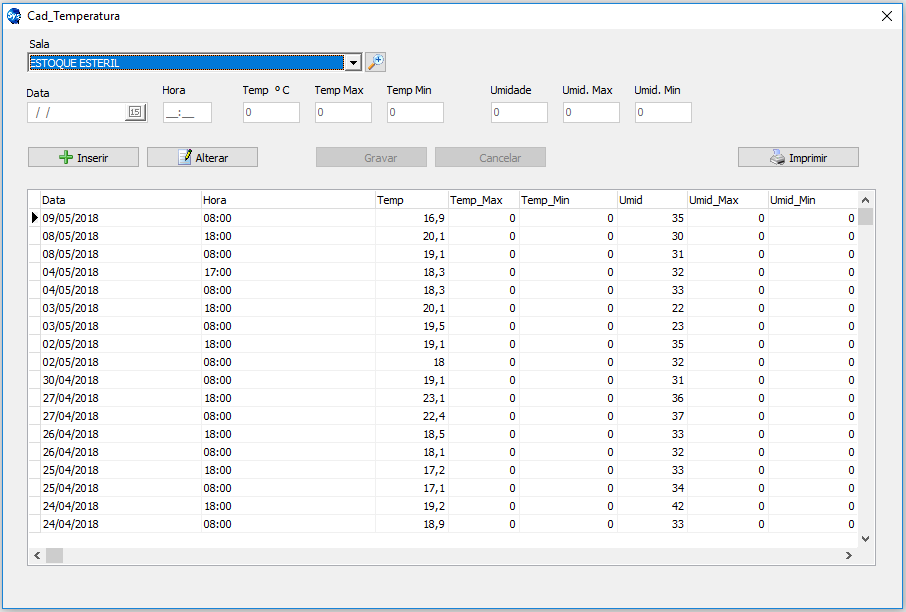The image size is (906, 612).
Task: Select the Umidade input field
Action: point(518,112)
